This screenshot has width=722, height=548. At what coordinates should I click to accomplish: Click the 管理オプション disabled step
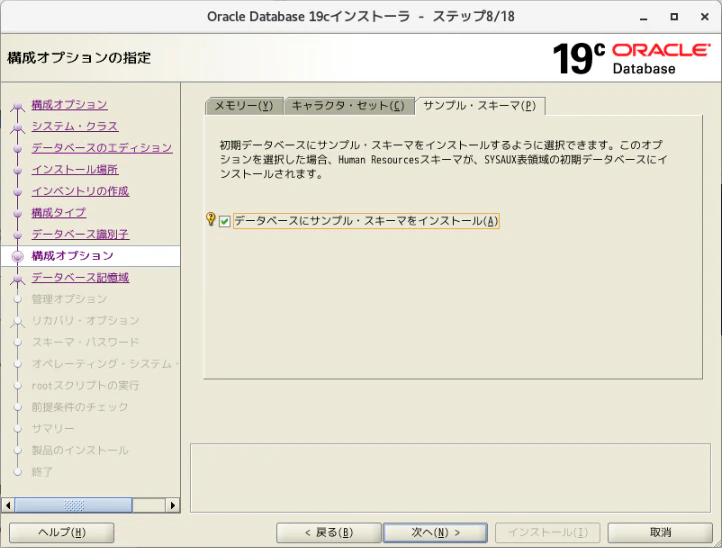pos(70,299)
